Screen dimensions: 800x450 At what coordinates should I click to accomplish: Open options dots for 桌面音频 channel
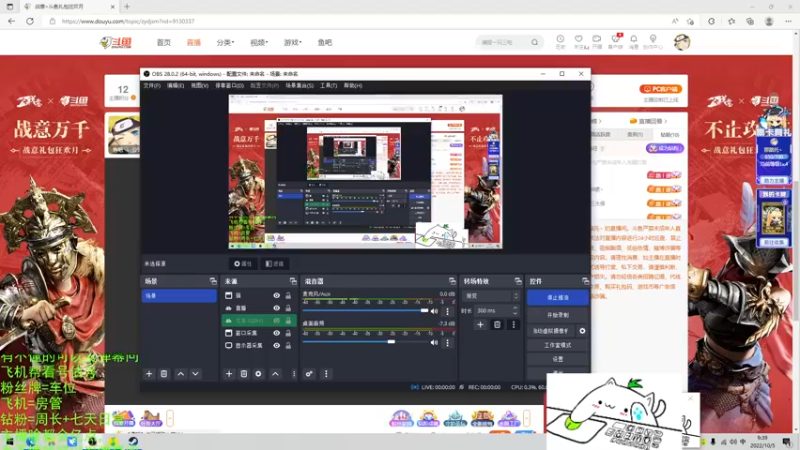pos(447,342)
